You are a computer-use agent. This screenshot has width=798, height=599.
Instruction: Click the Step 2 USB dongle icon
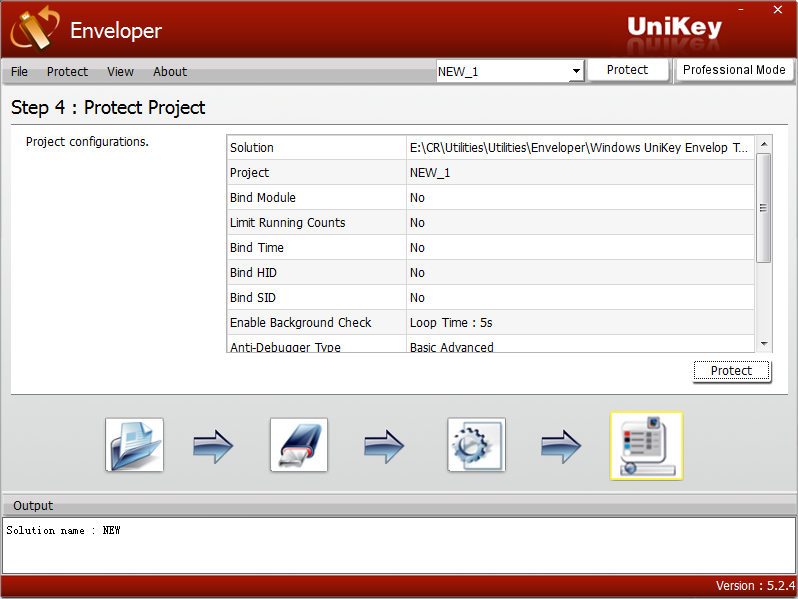pyautogui.click(x=299, y=445)
